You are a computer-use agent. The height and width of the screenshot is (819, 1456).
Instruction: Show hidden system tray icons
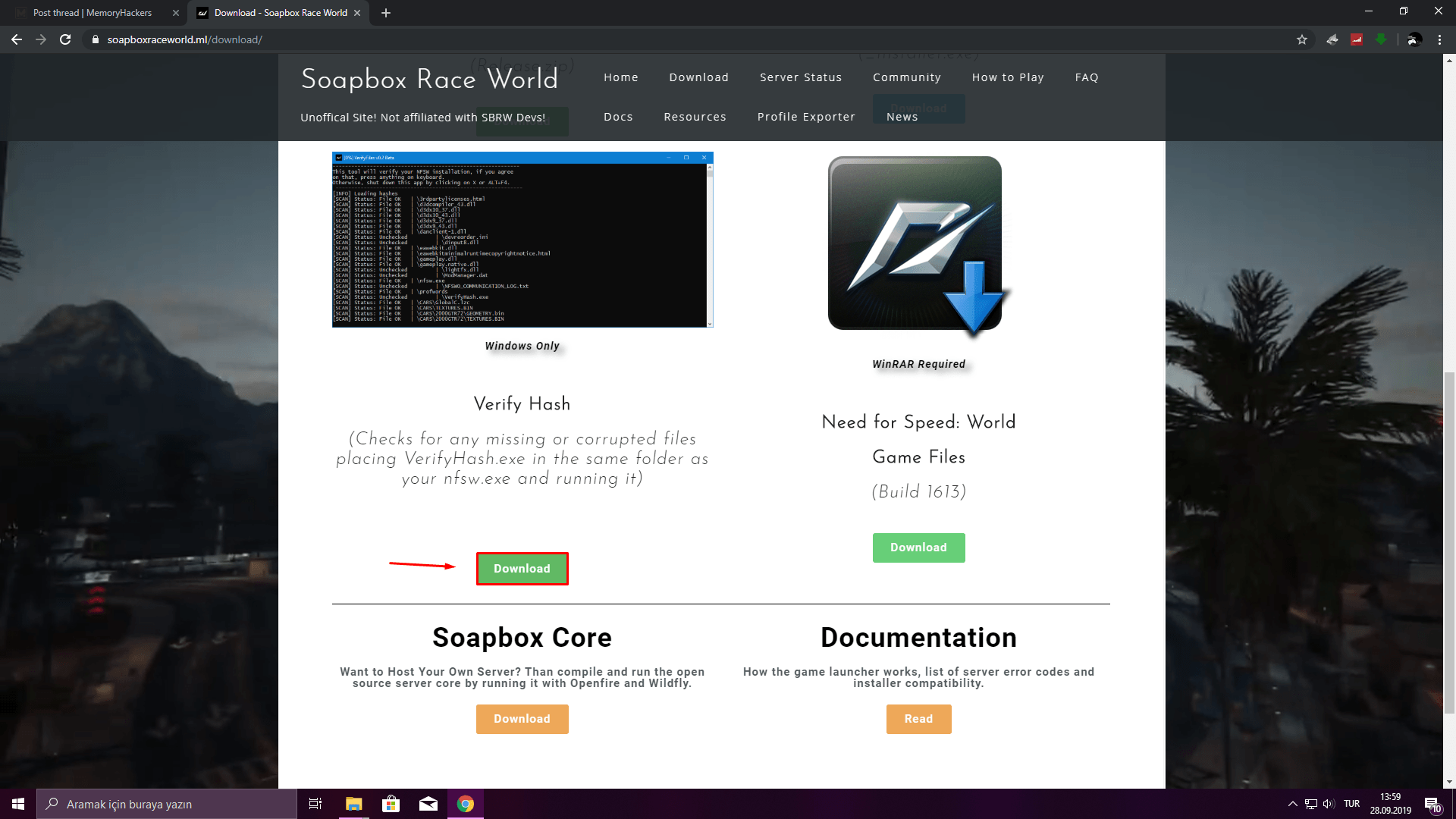coord(1292,804)
